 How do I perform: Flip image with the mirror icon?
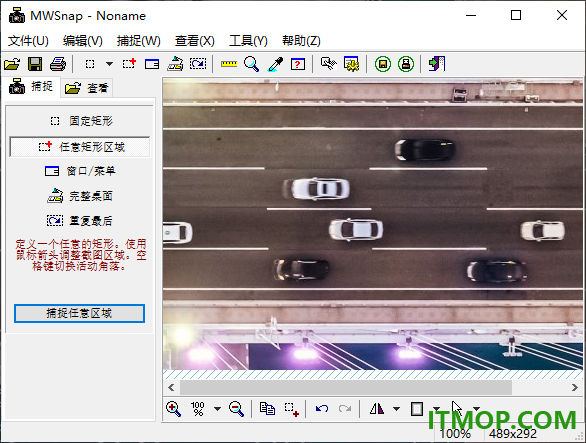[x=377, y=409]
